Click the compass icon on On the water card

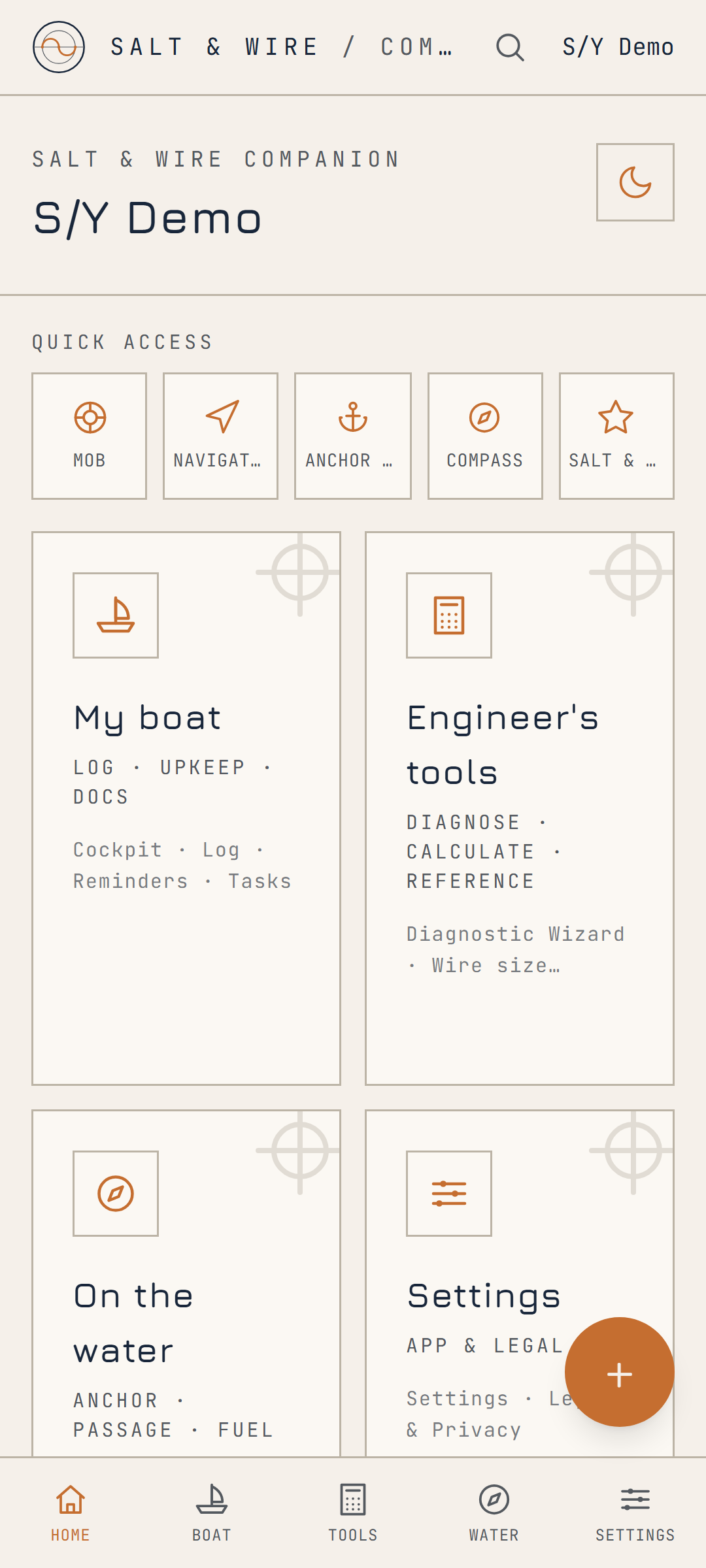point(116,1194)
